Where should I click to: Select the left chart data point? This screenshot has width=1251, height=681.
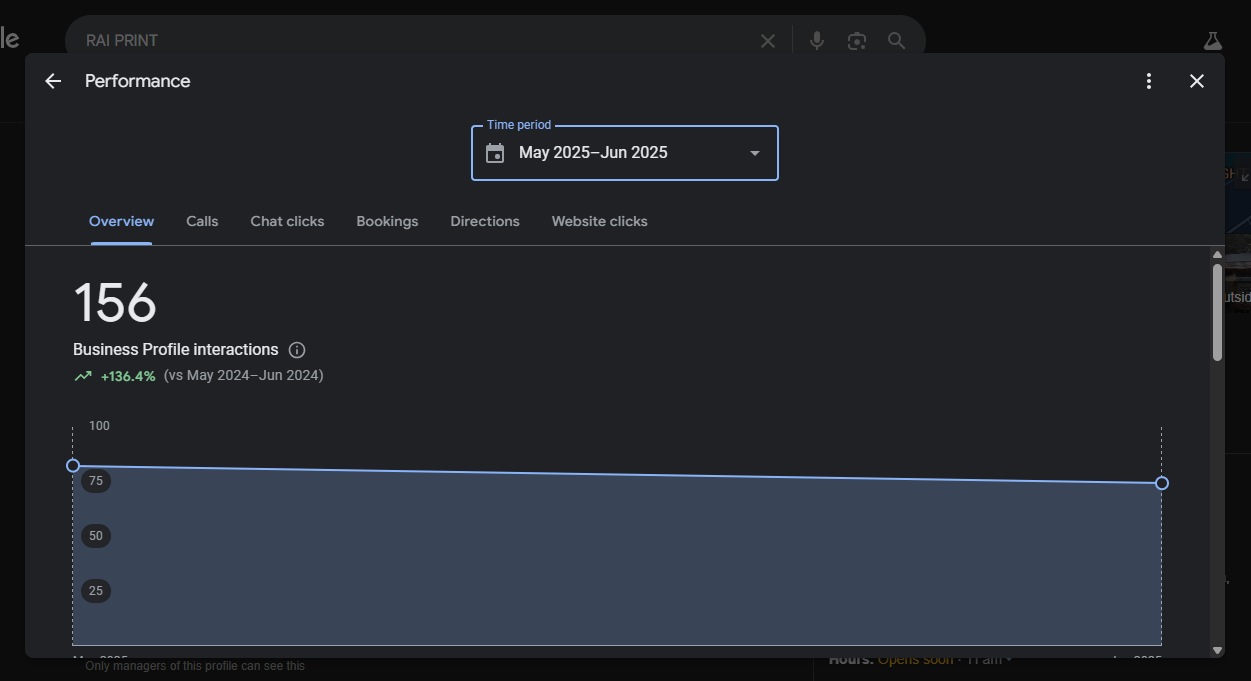[73, 466]
